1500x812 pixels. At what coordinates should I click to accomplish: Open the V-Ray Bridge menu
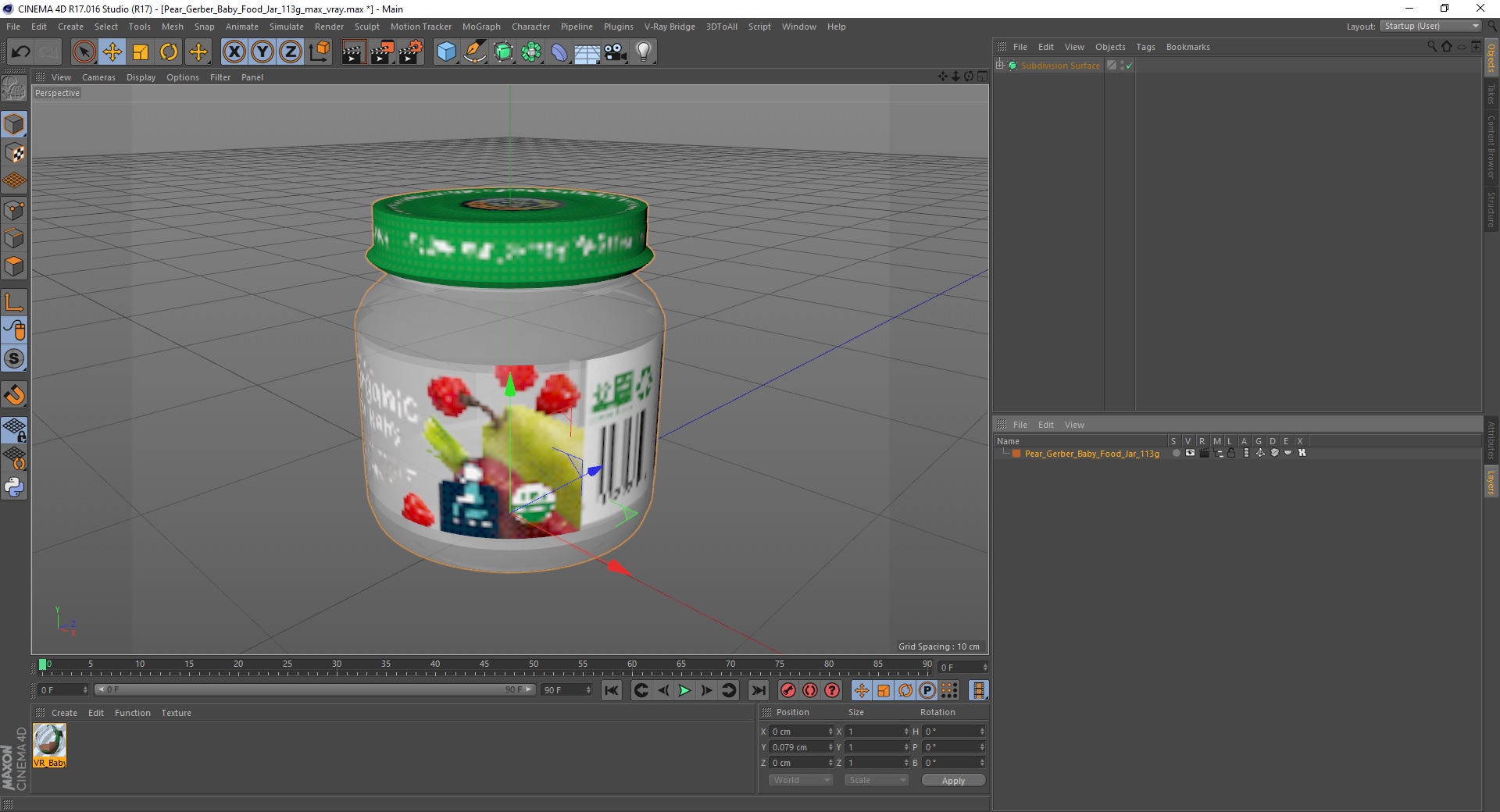click(x=670, y=27)
